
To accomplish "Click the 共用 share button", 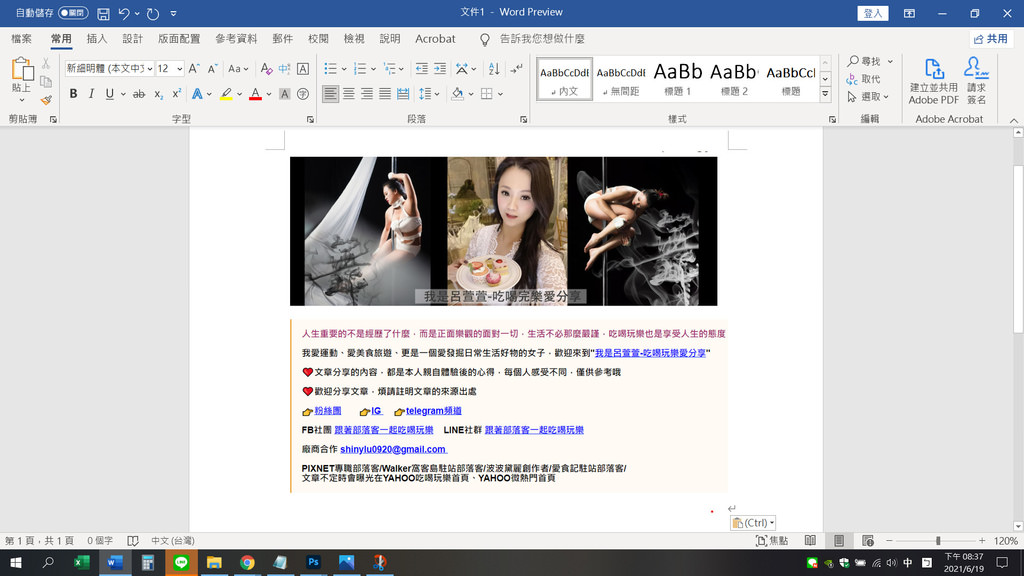I will tap(991, 39).
